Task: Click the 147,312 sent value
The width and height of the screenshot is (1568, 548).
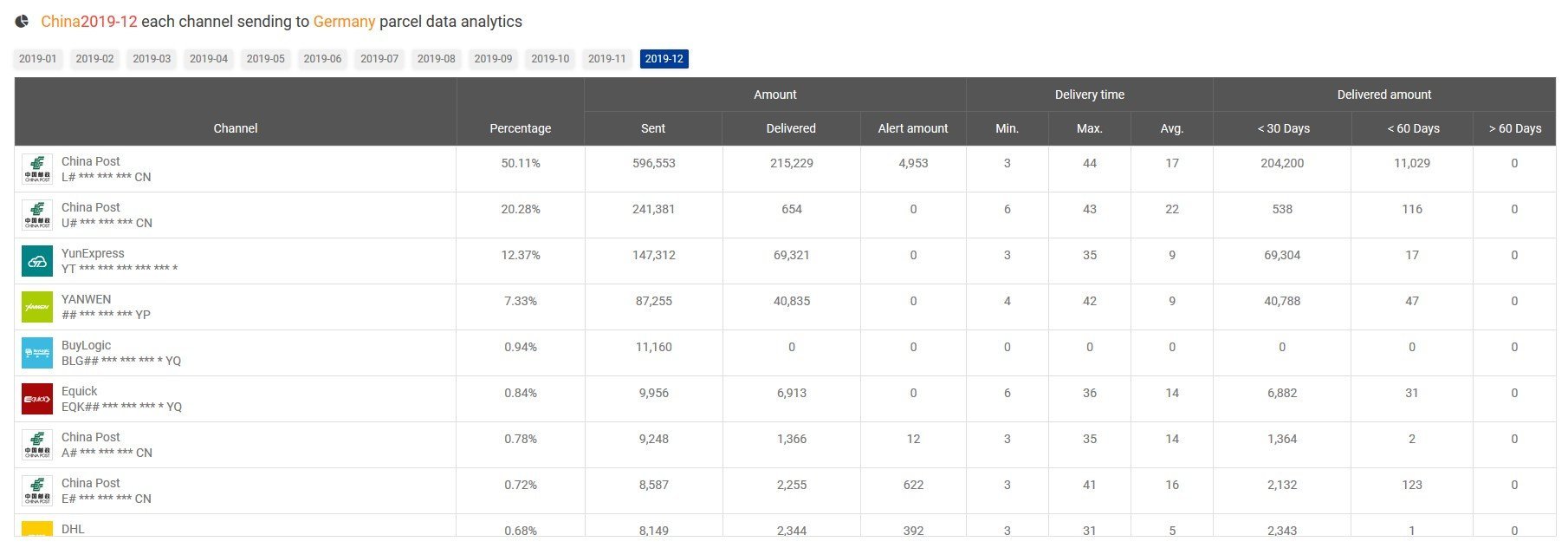Action: pos(654,255)
